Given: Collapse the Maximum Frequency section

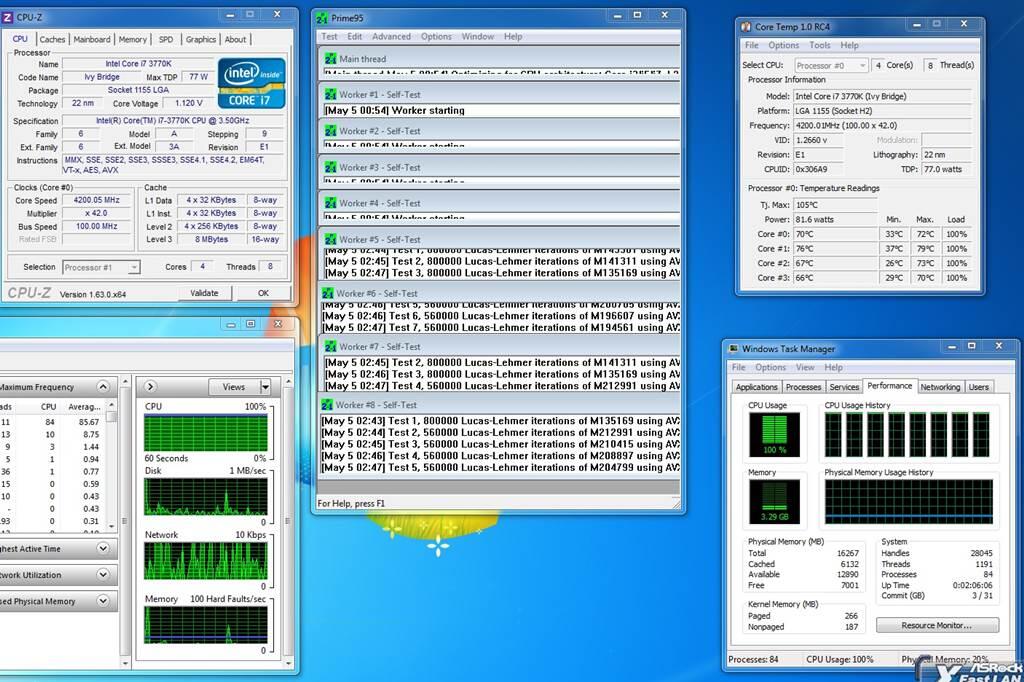Looking at the screenshot, I should [103, 387].
